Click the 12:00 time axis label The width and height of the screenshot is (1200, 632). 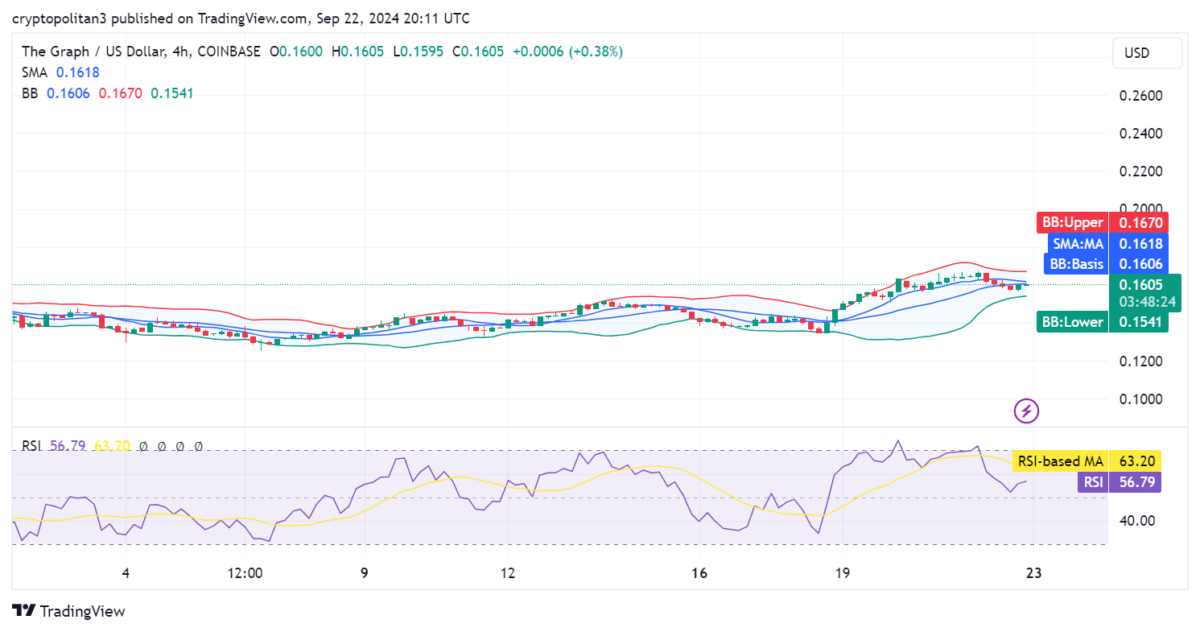245,573
